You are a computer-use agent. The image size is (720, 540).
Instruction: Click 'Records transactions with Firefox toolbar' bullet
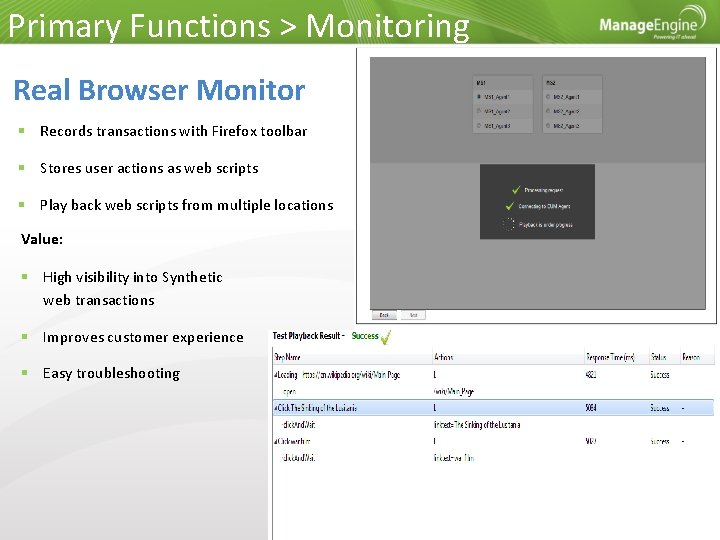coord(173,131)
